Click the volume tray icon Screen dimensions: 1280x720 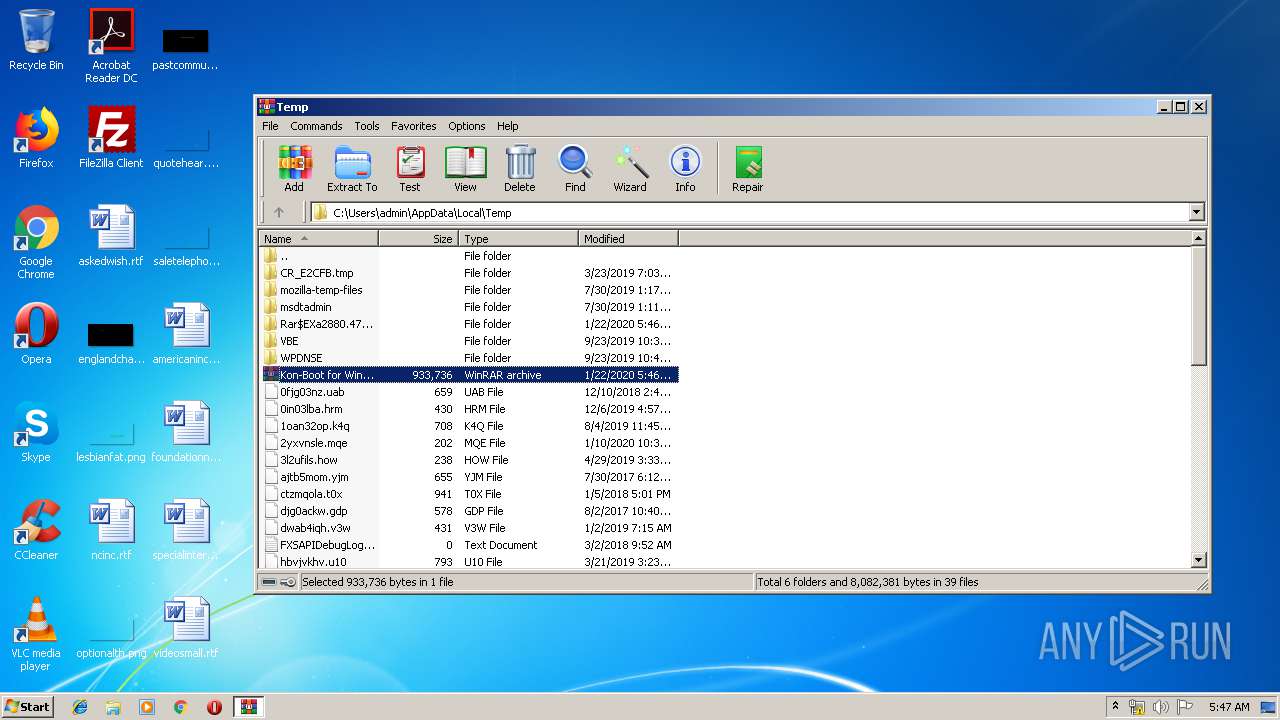click(1161, 707)
